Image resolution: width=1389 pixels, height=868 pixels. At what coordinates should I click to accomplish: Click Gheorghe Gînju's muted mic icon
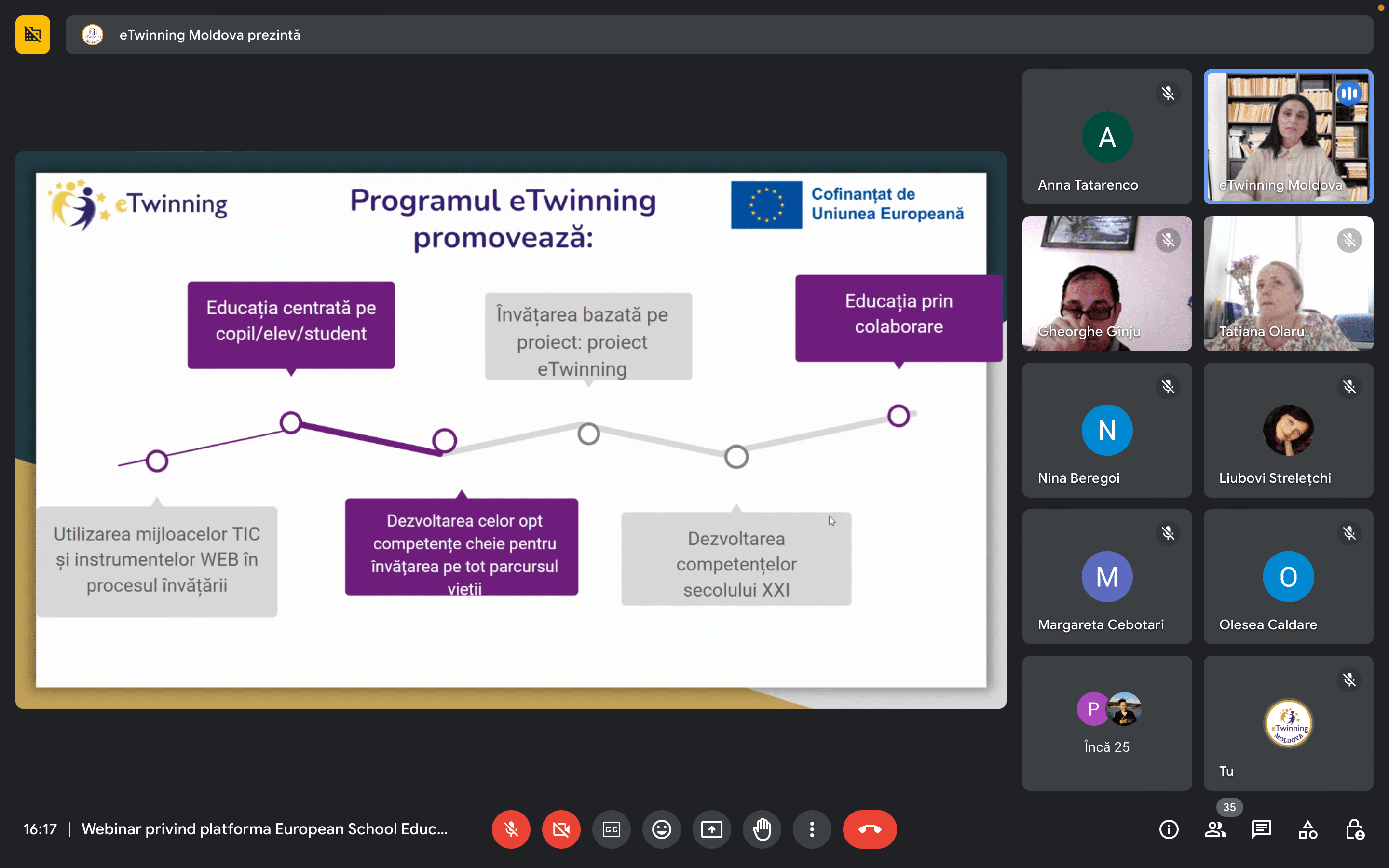(x=1168, y=240)
